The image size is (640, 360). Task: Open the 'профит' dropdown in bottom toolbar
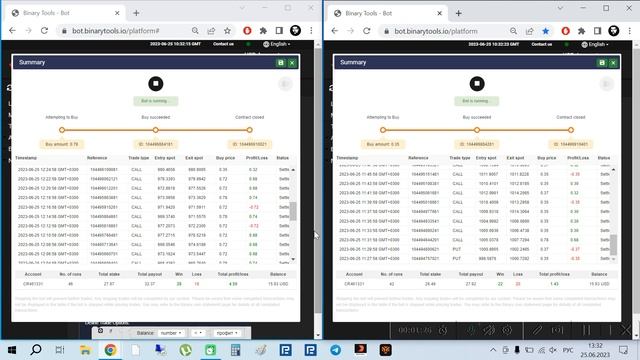coord(227,333)
